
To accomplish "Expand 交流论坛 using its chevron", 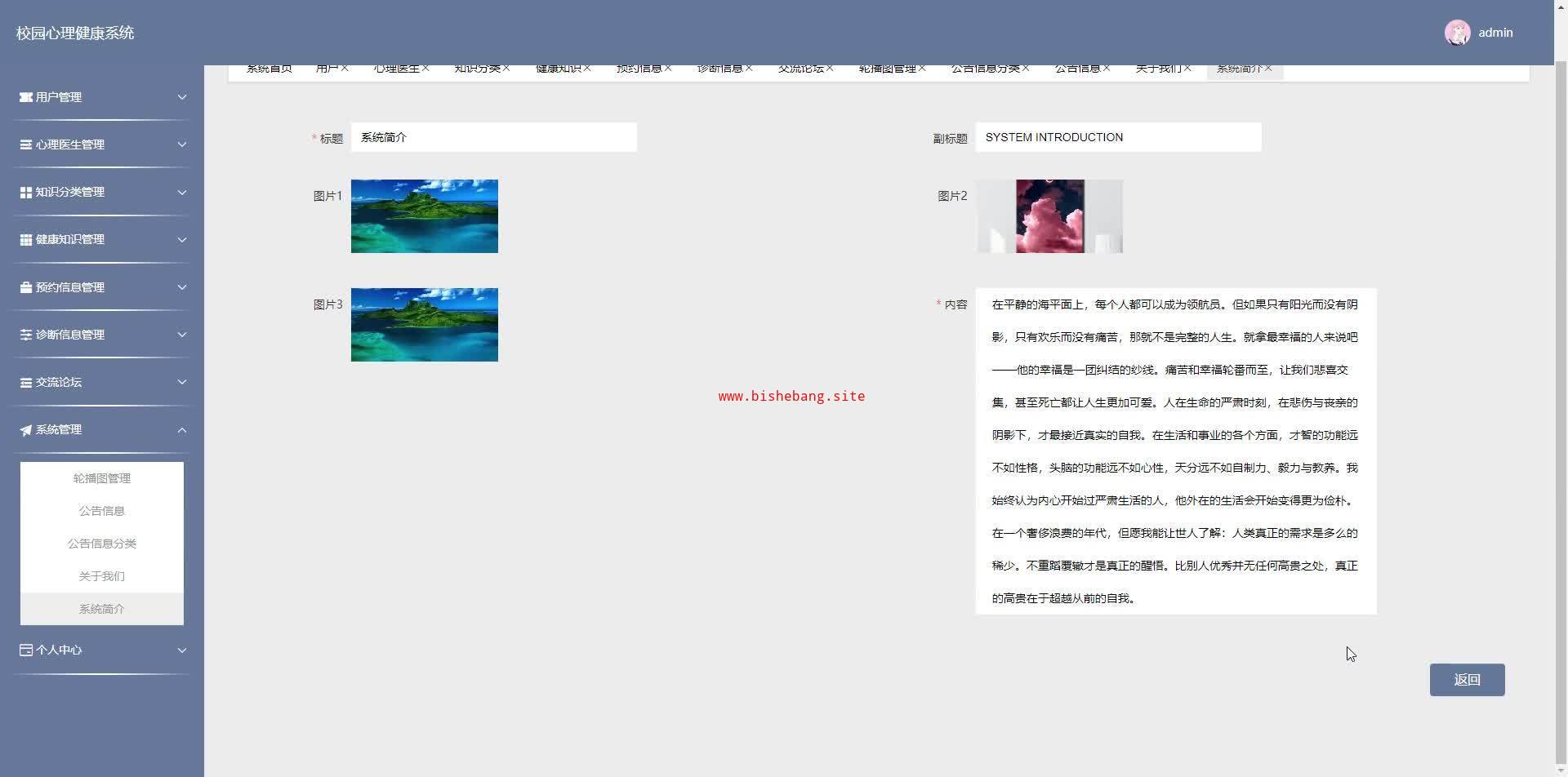I will pyautogui.click(x=182, y=382).
